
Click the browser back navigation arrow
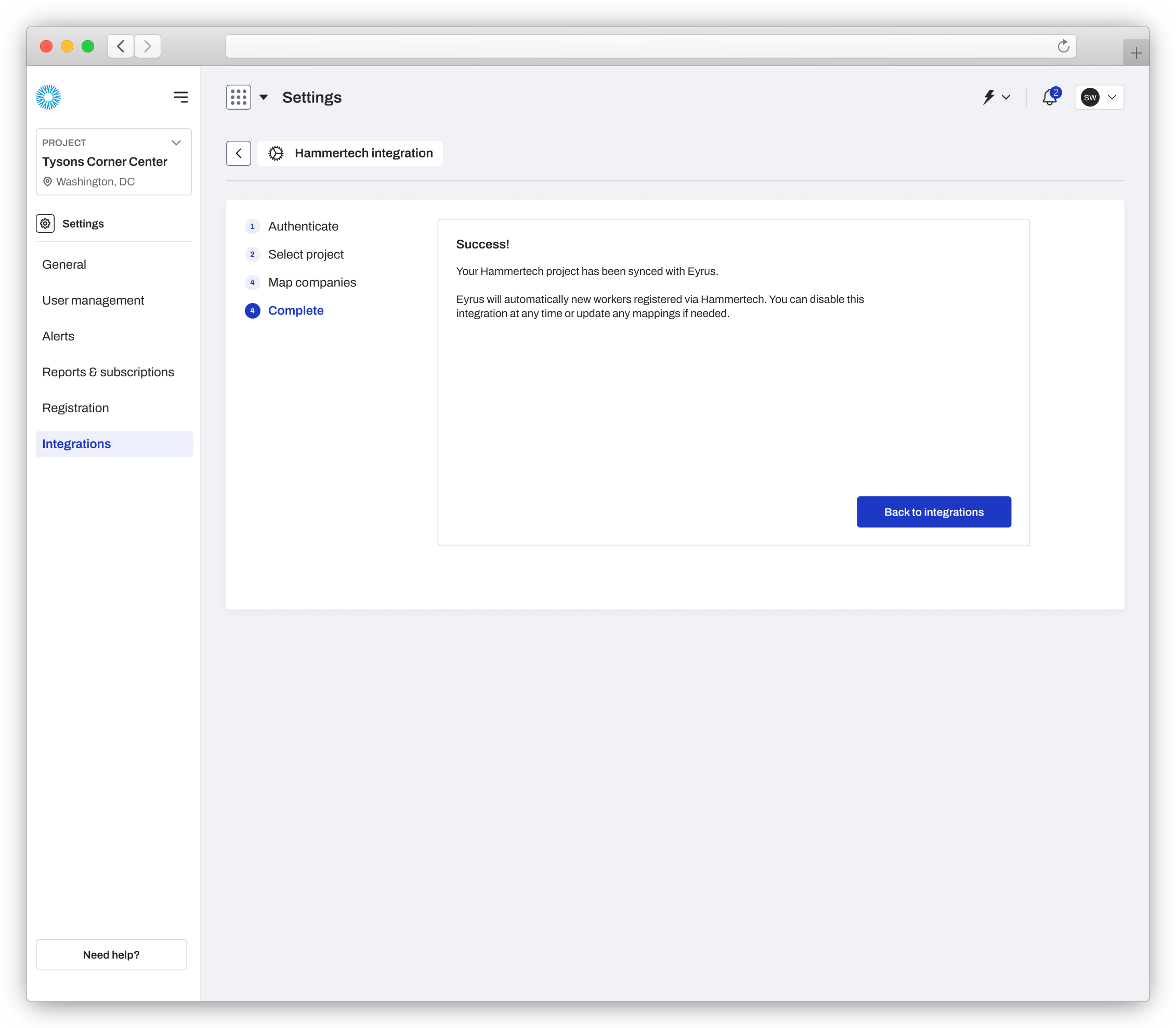click(x=121, y=46)
